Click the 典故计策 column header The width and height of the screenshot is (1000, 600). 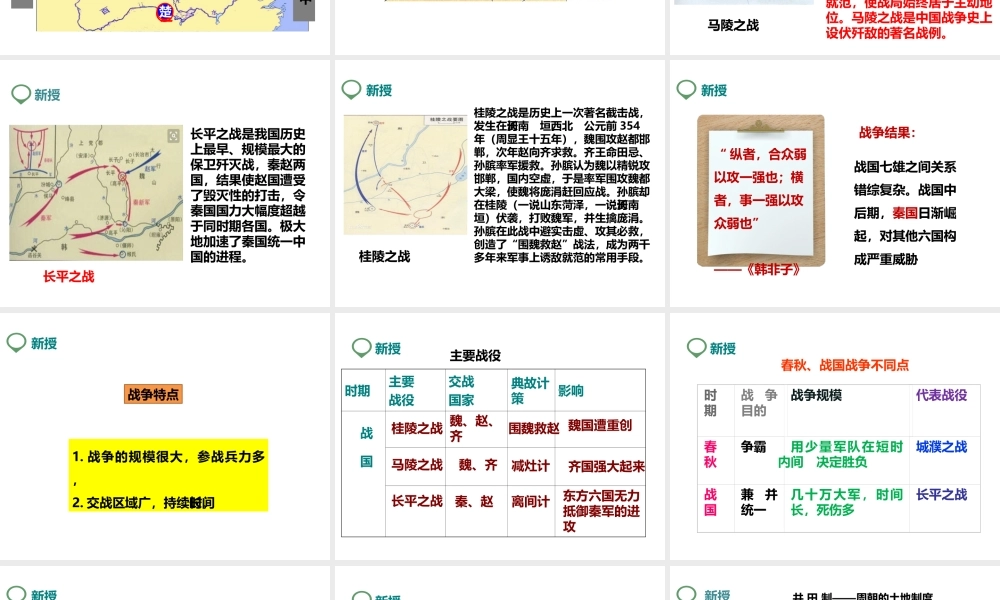[529, 391]
